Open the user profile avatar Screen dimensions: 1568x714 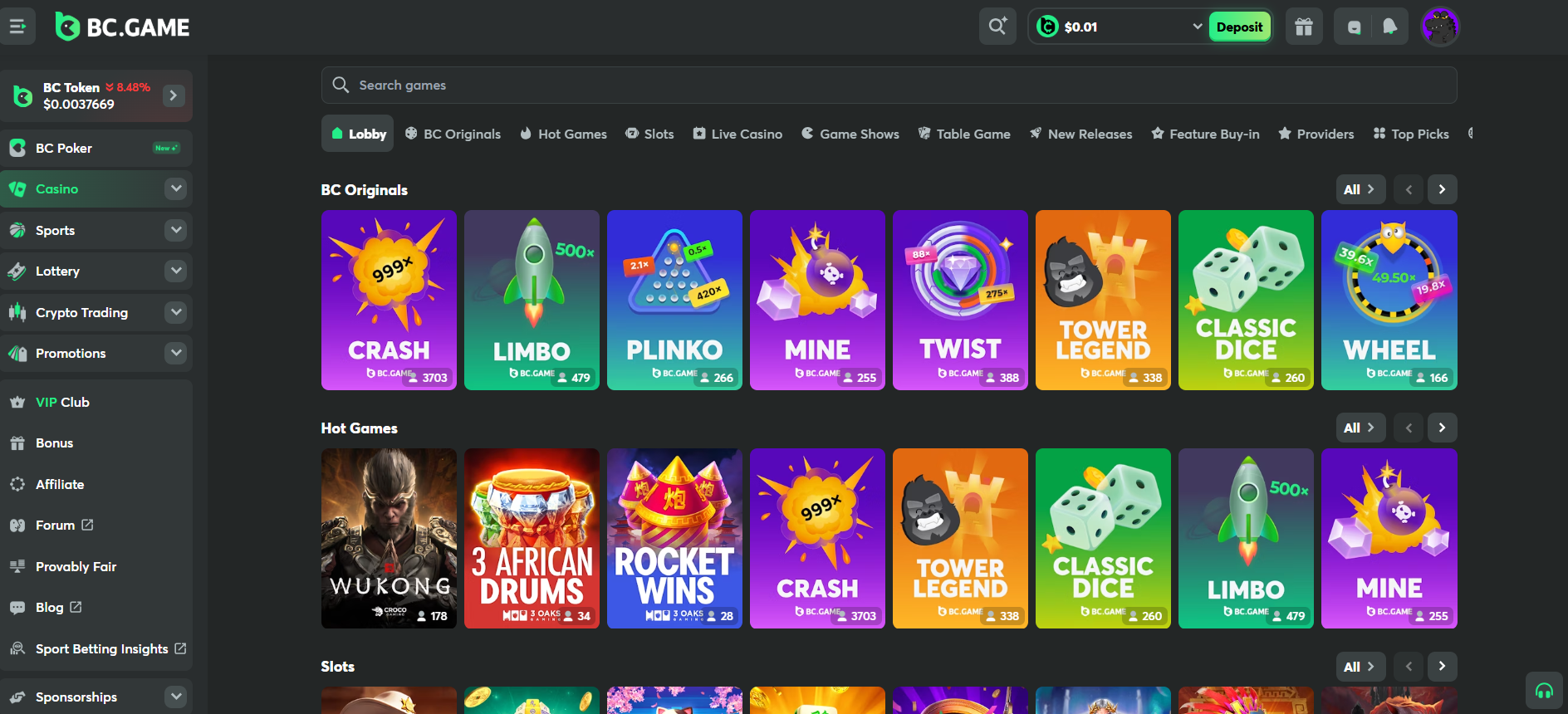coord(1440,27)
